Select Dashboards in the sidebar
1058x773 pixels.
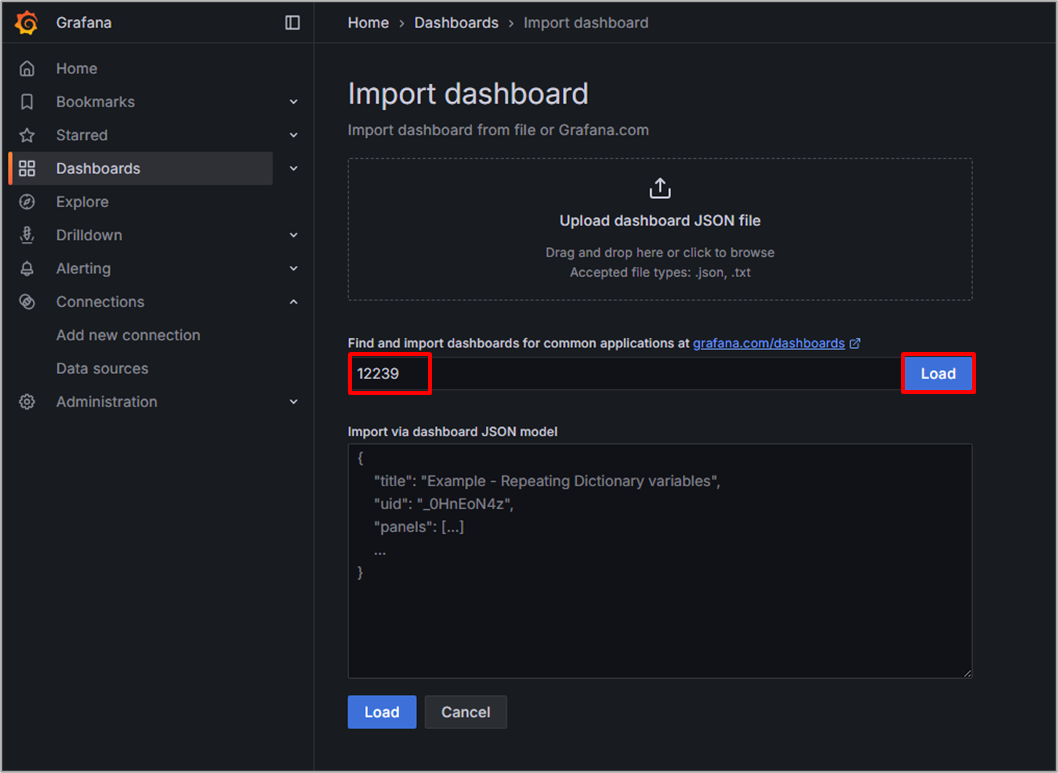[x=98, y=169]
